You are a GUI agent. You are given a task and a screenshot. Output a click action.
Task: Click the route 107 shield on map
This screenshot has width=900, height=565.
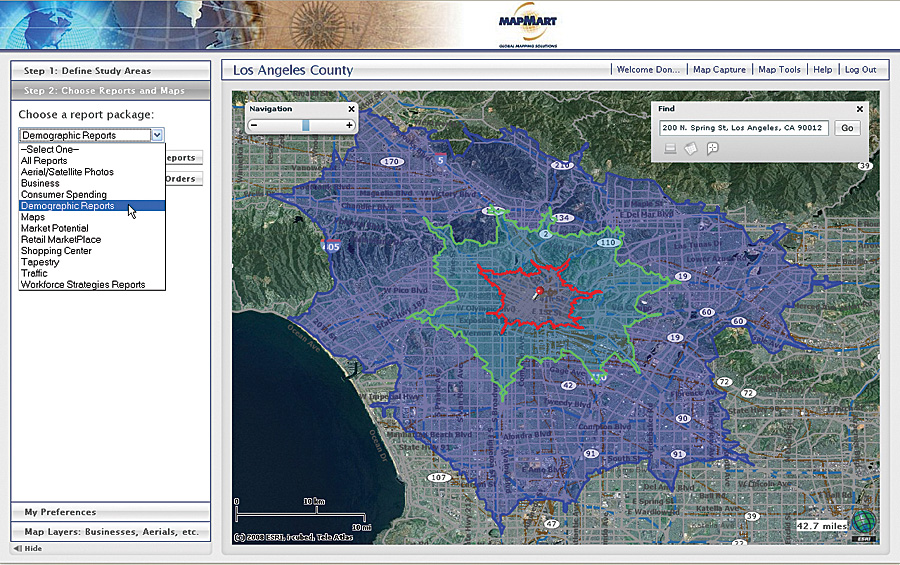[x=438, y=477]
